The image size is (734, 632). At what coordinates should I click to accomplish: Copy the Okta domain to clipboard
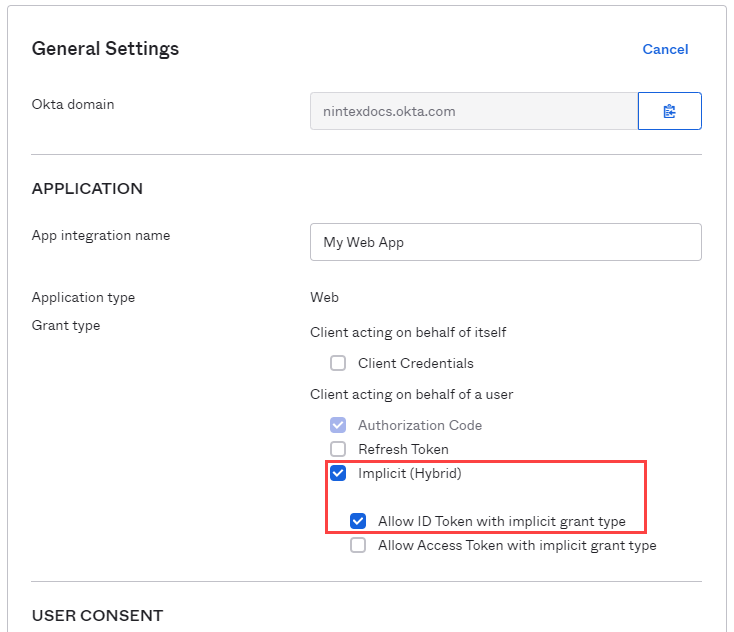pyautogui.click(x=669, y=111)
